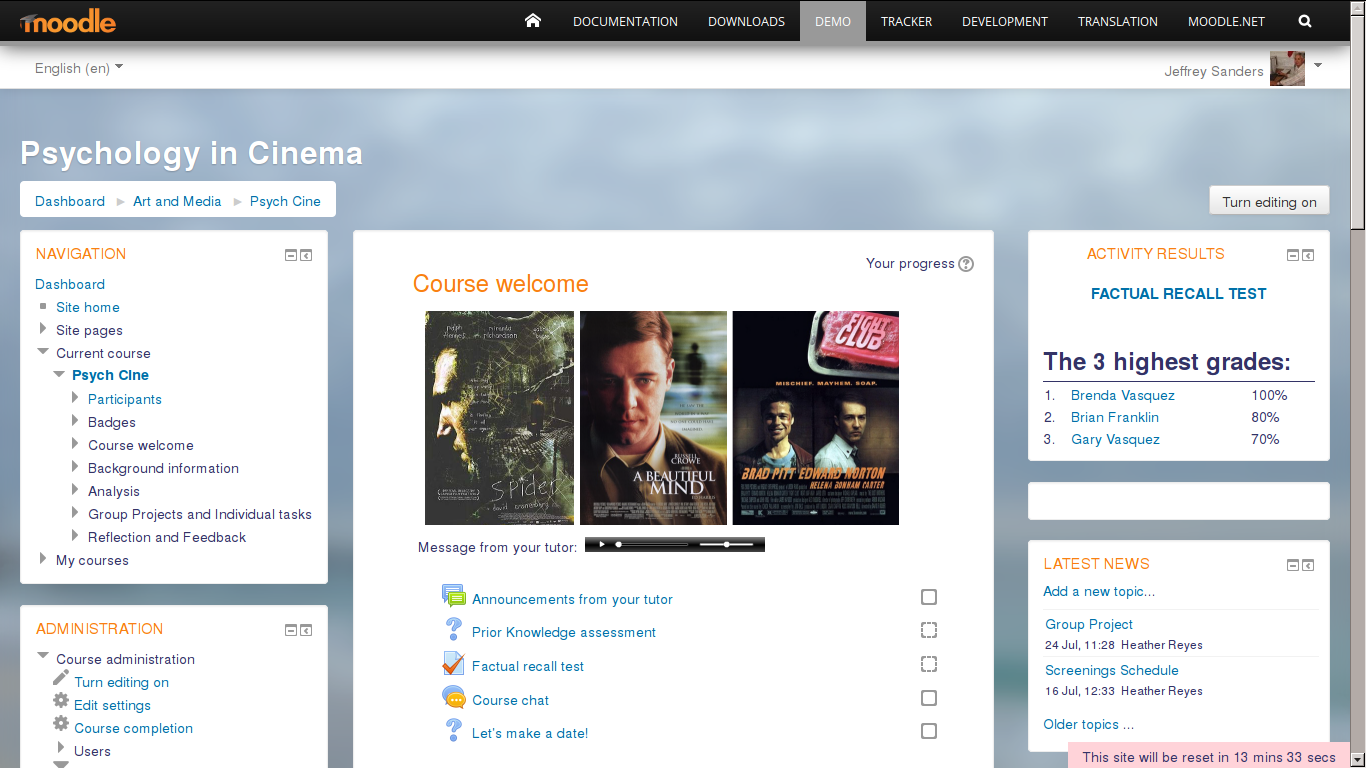Click the forum icon beside Announcements from your tutor

click(x=454, y=597)
